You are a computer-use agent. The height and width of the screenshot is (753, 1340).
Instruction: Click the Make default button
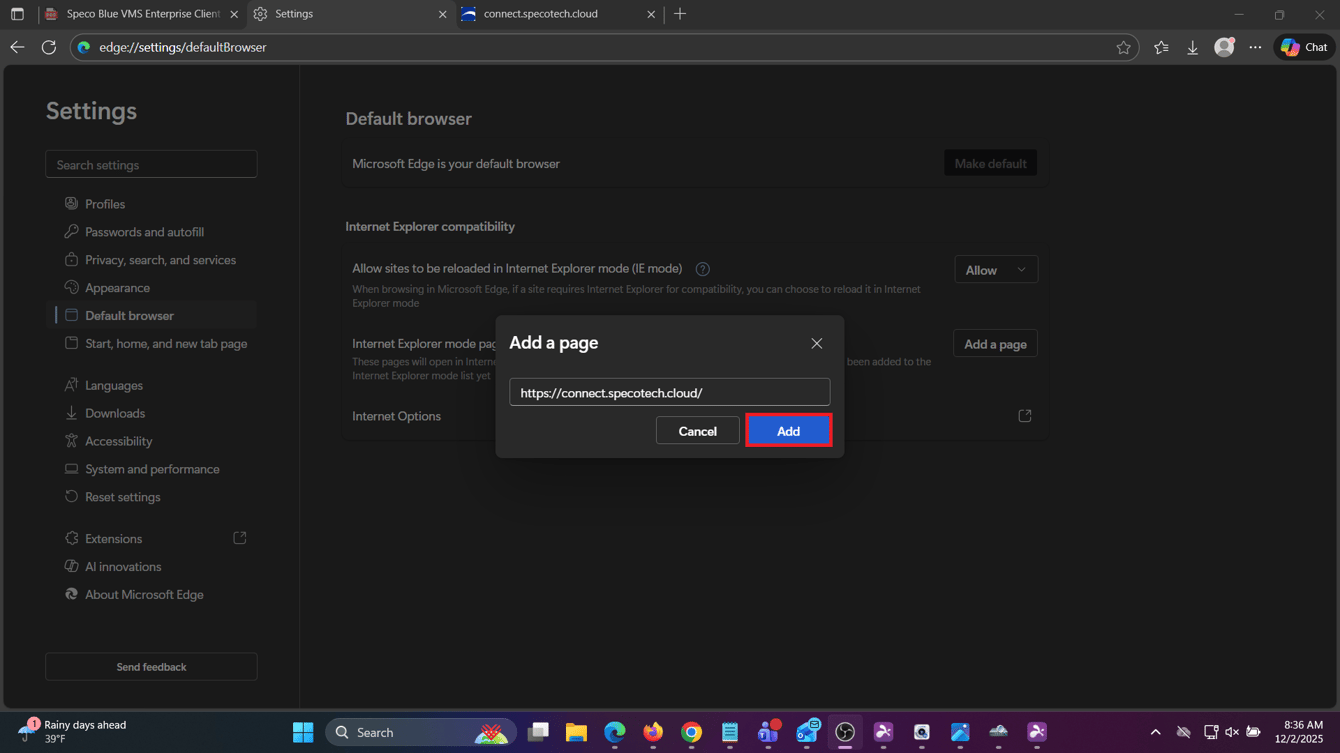990,163
